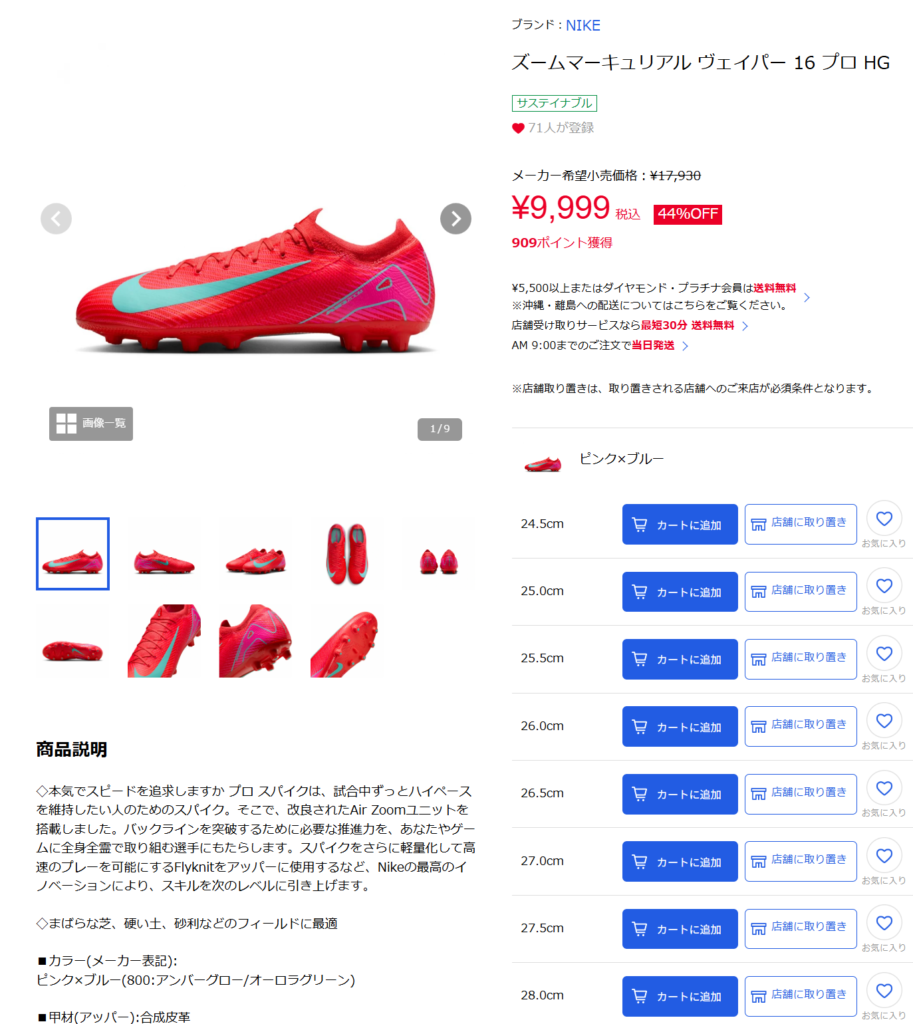Show the next product image arrow
The width and height of the screenshot is (913, 1024).
tap(455, 219)
